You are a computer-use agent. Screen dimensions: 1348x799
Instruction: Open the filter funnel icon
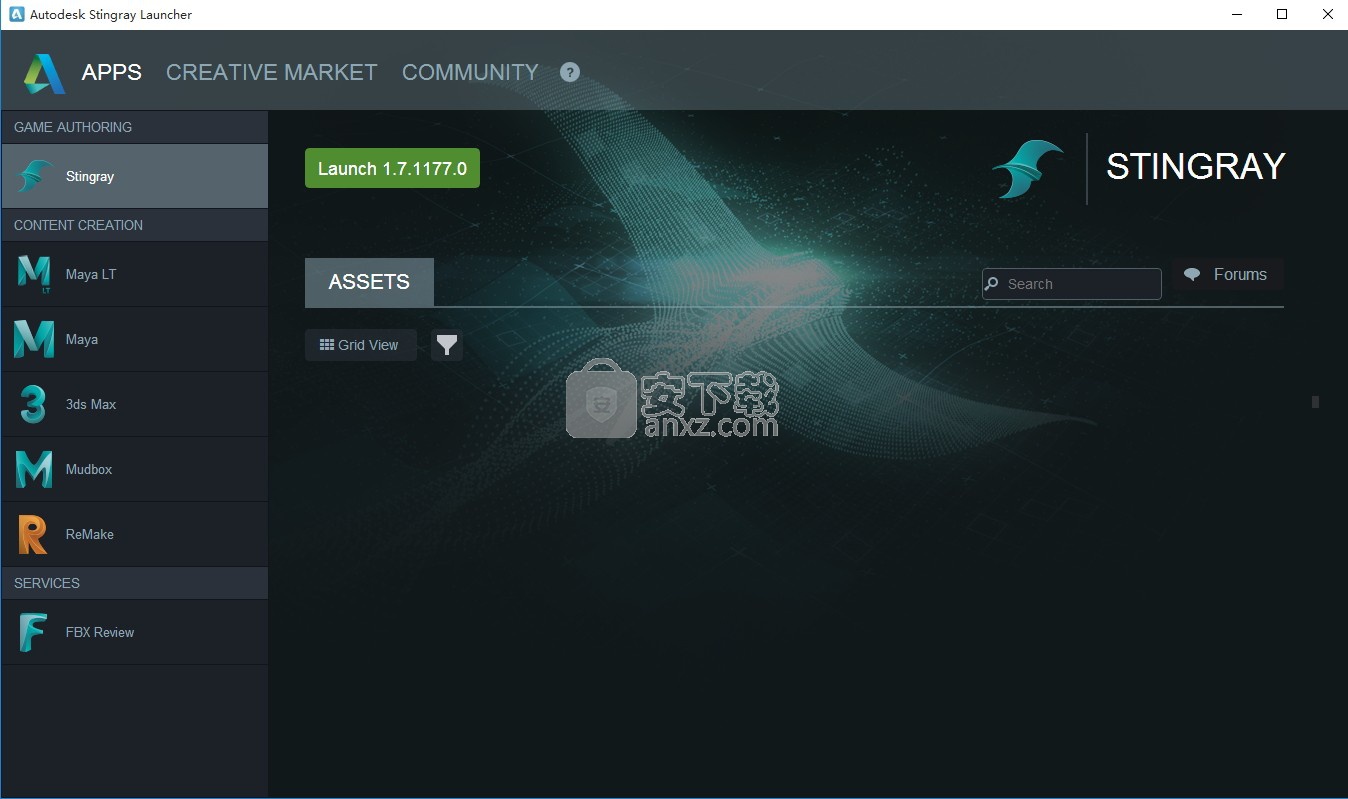pyautogui.click(x=447, y=345)
